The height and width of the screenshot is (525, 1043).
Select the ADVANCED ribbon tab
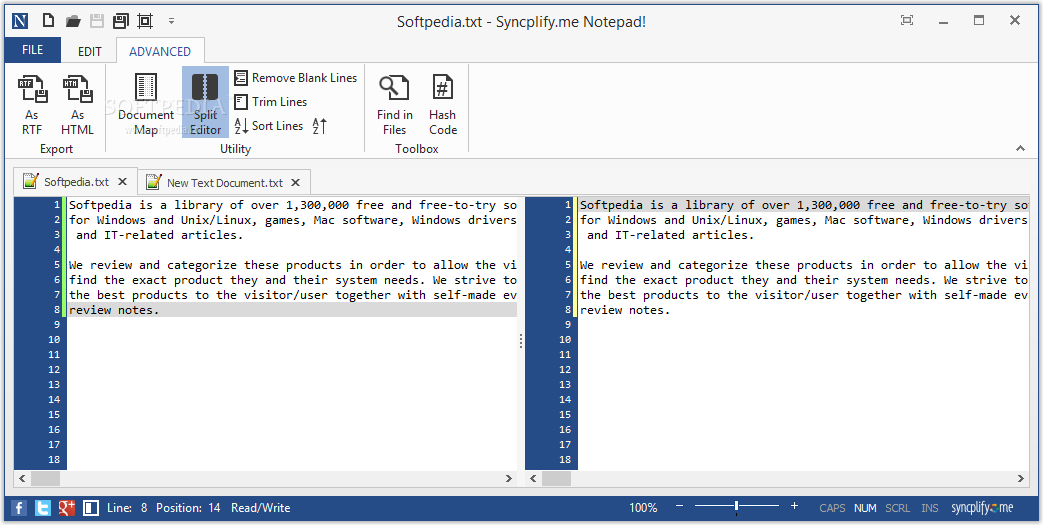(x=160, y=51)
